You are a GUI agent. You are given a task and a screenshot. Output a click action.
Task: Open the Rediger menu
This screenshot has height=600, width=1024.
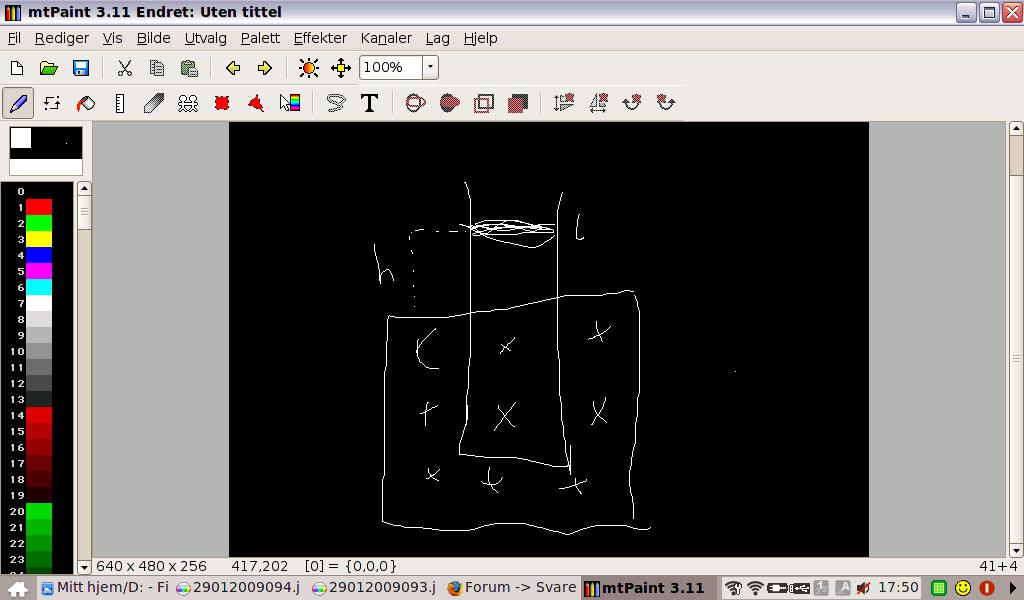(x=61, y=39)
